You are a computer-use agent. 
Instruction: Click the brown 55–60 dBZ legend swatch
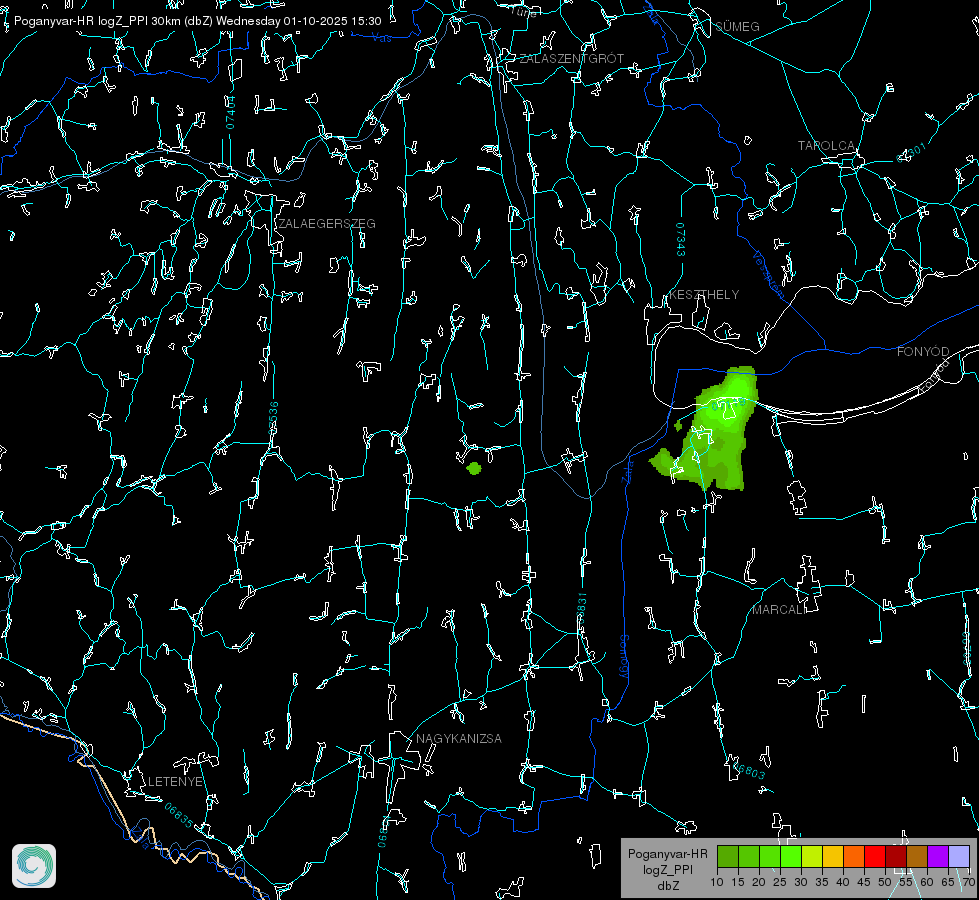pyautogui.click(x=917, y=856)
